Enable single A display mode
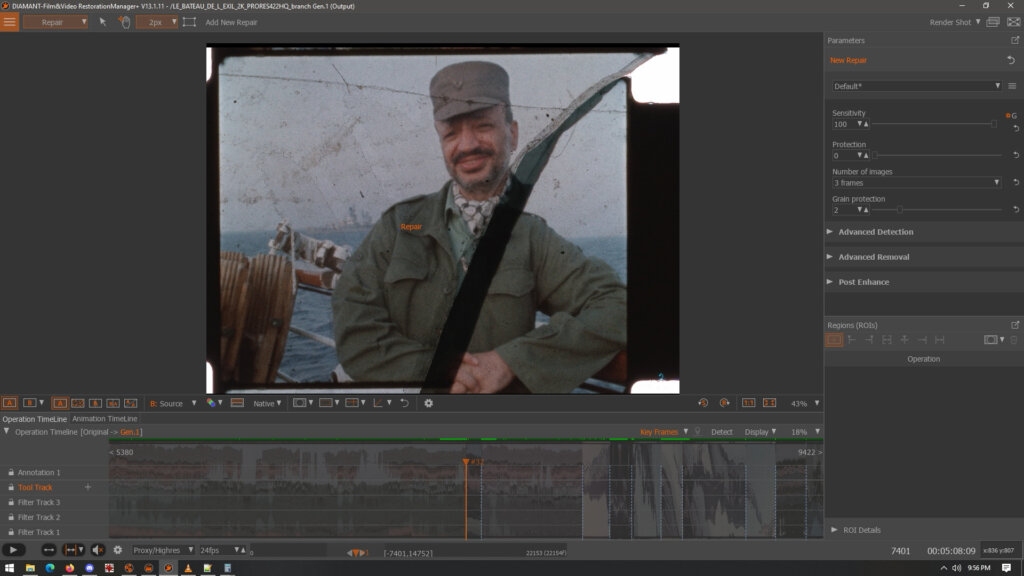1024x576 pixels. (60, 403)
